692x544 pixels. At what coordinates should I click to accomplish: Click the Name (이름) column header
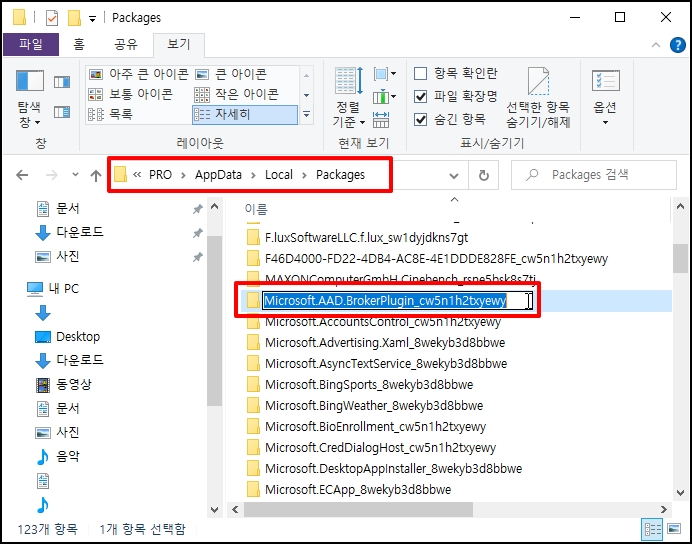coord(256,209)
